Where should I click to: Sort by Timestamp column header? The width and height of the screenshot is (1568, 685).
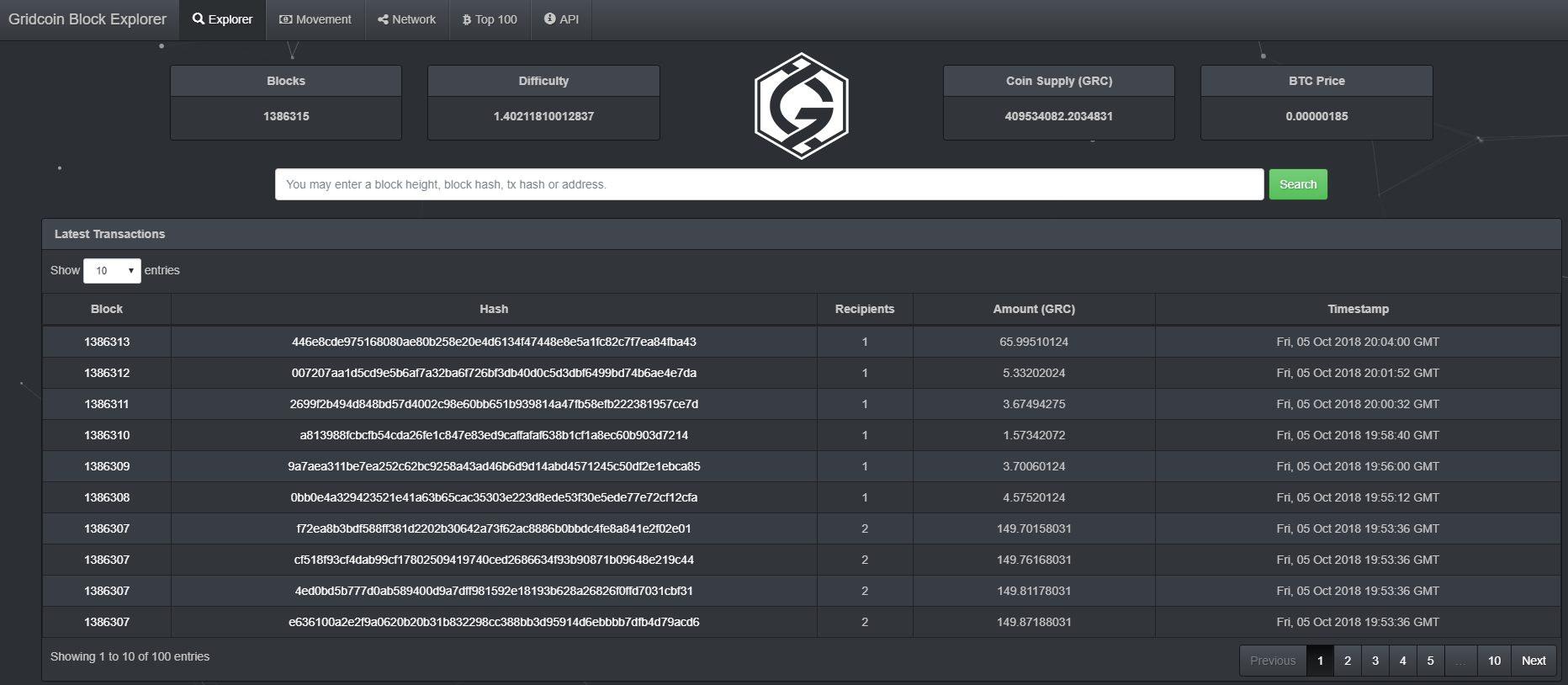[1358, 309]
